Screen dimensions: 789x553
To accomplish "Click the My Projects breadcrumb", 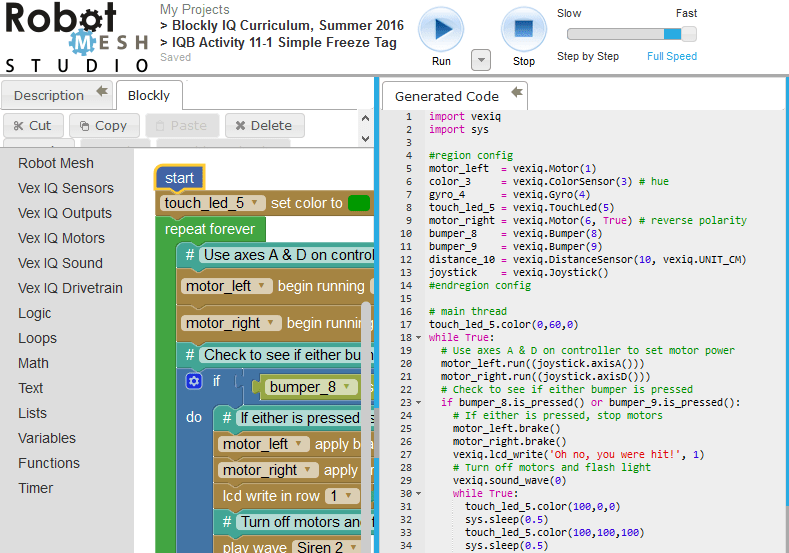I will click(x=194, y=10).
